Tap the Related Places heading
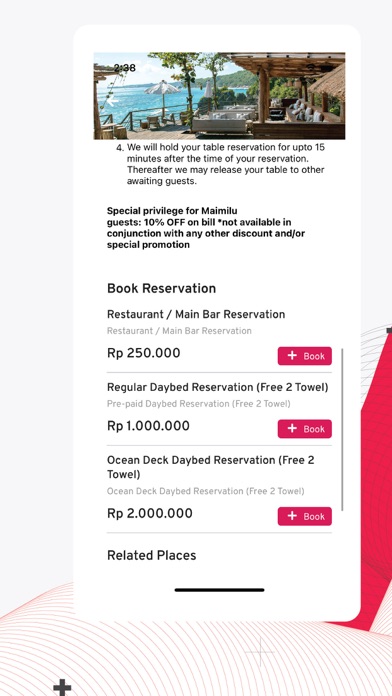Screen dimensions: 392x696 (x=151, y=555)
